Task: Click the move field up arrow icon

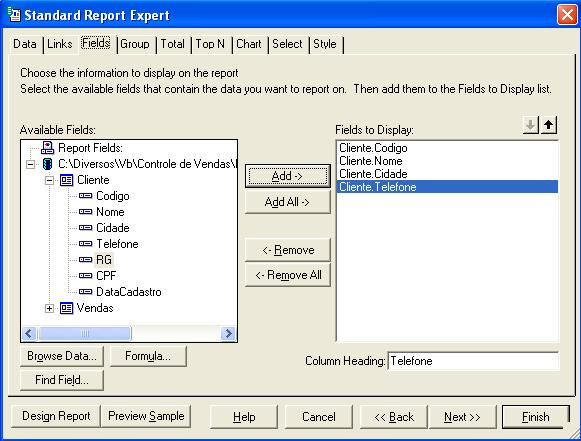Action: click(549, 125)
